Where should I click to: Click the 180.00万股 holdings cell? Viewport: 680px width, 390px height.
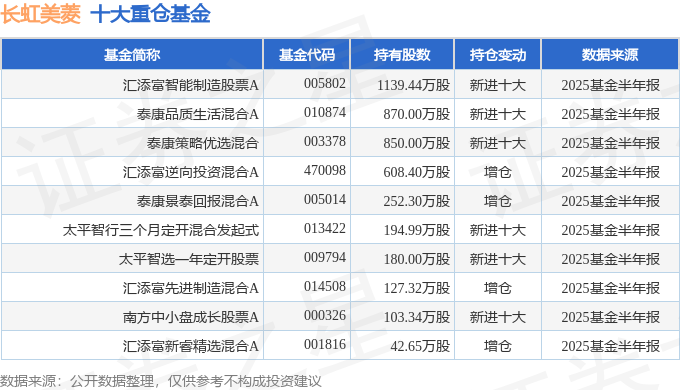click(x=417, y=259)
